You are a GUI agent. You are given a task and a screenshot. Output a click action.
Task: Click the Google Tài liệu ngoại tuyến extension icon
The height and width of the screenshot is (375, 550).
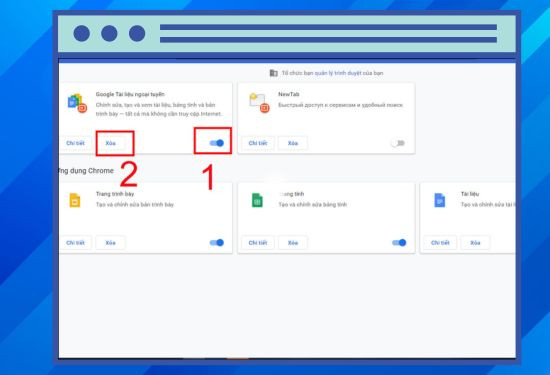point(77,103)
